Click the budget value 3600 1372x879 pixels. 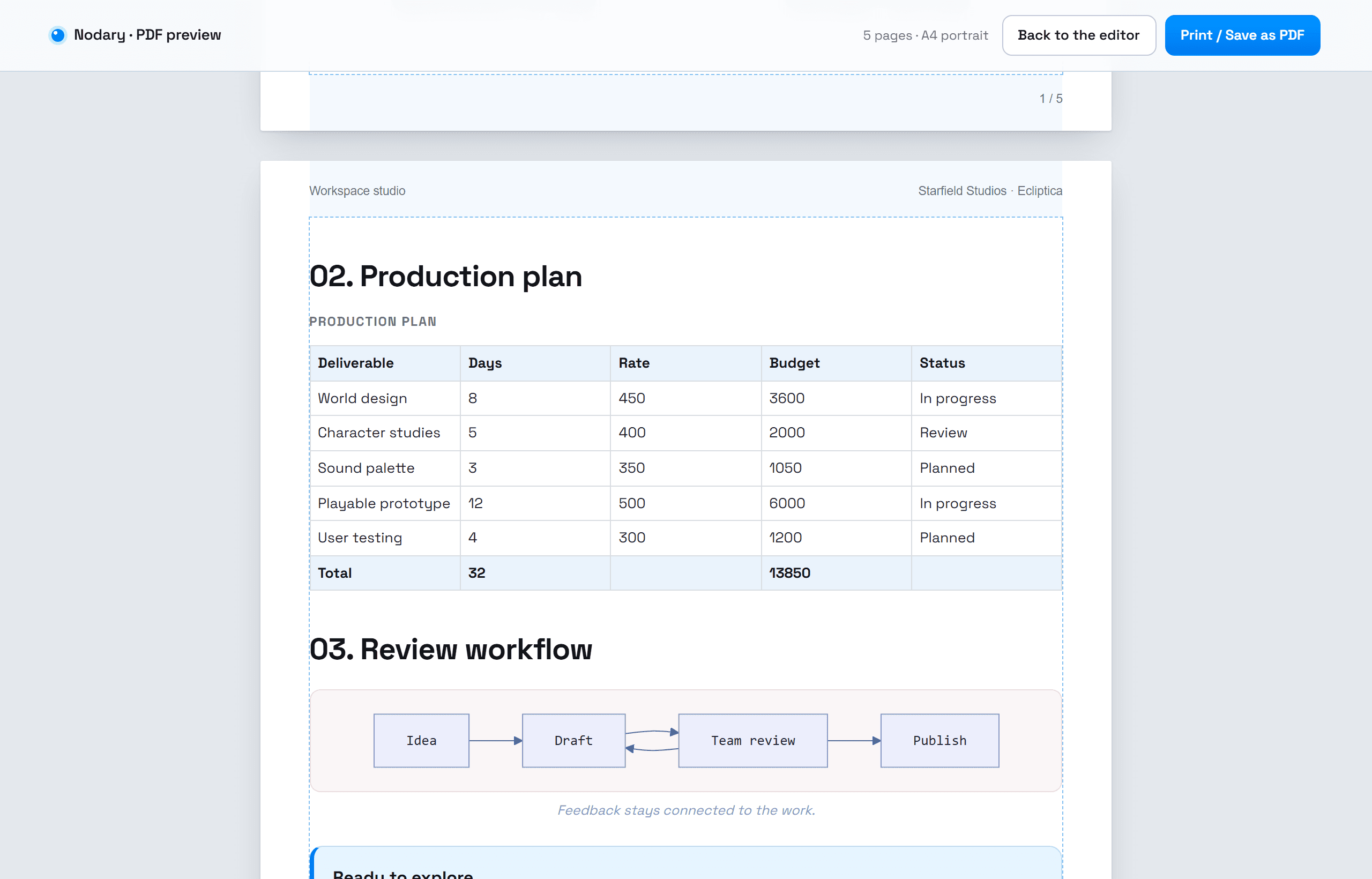click(x=836, y=398)
